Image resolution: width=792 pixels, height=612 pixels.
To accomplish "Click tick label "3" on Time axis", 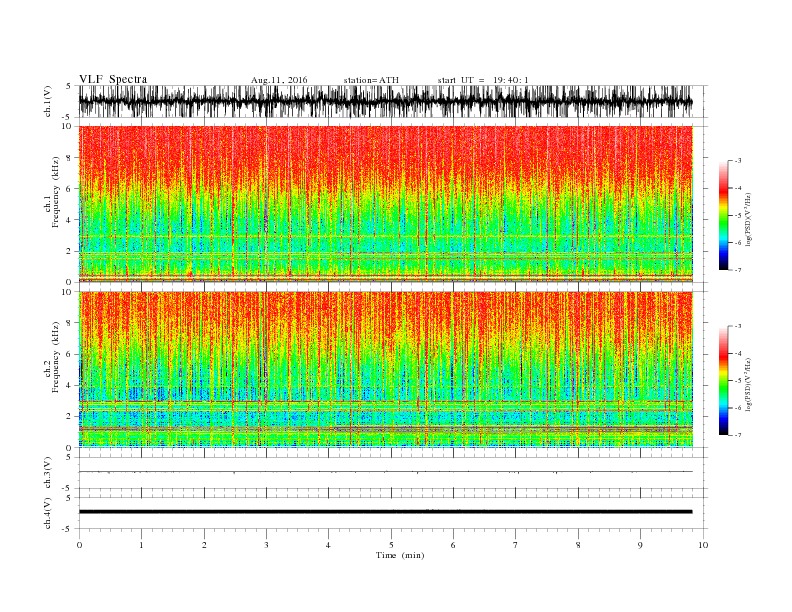I will (266, 545).
